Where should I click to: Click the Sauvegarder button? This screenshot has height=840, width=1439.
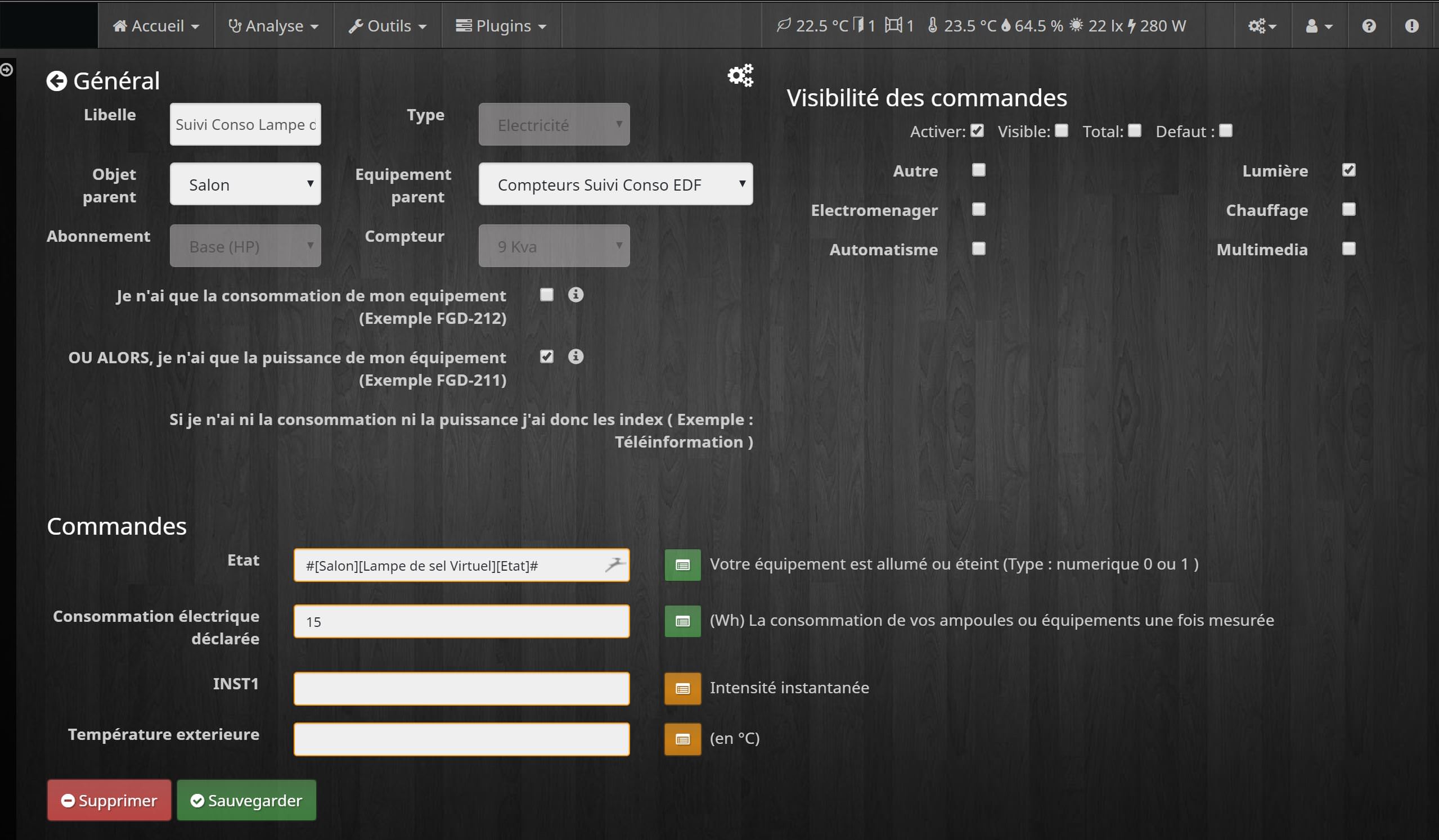247,801
